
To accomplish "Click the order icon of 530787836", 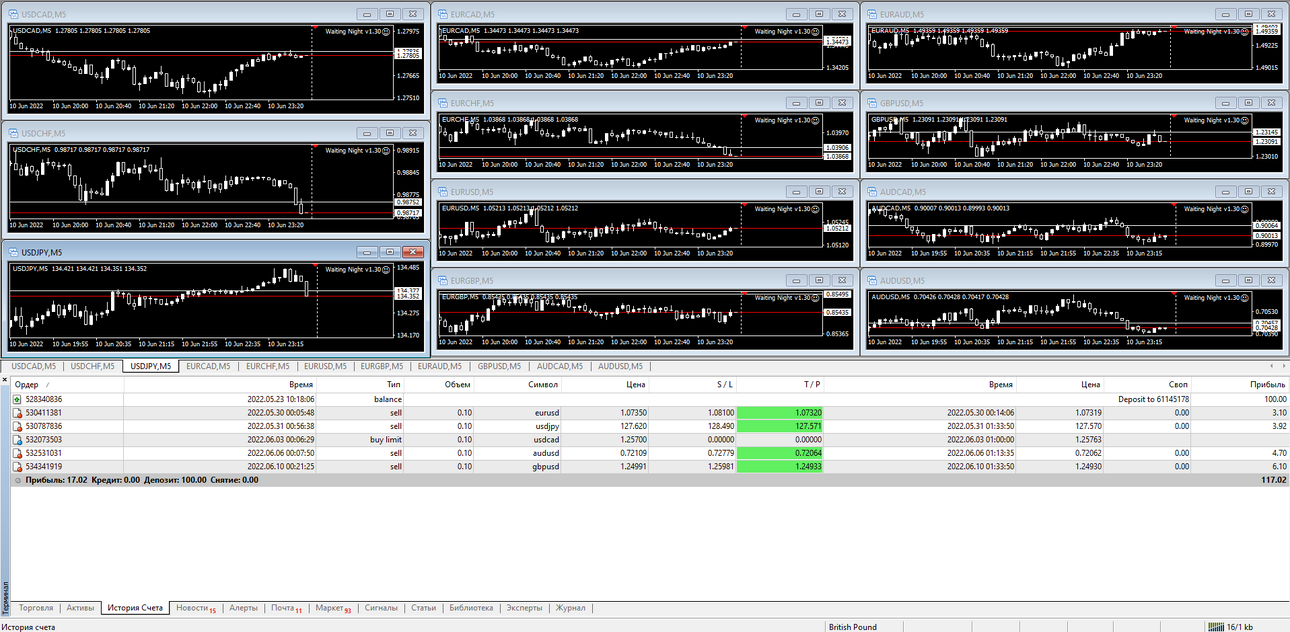I will 17,425.
